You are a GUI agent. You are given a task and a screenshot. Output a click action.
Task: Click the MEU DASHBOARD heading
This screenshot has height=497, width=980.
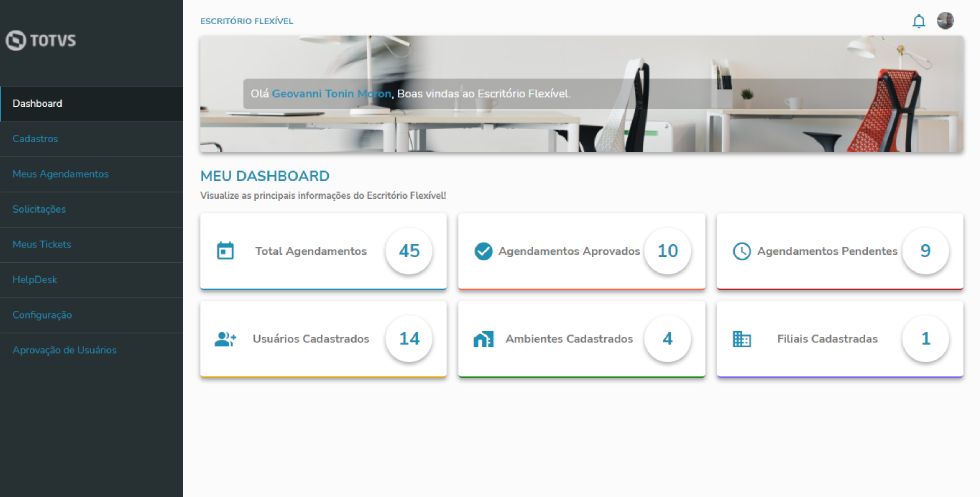pyautogui.click(x=264, y=176)
